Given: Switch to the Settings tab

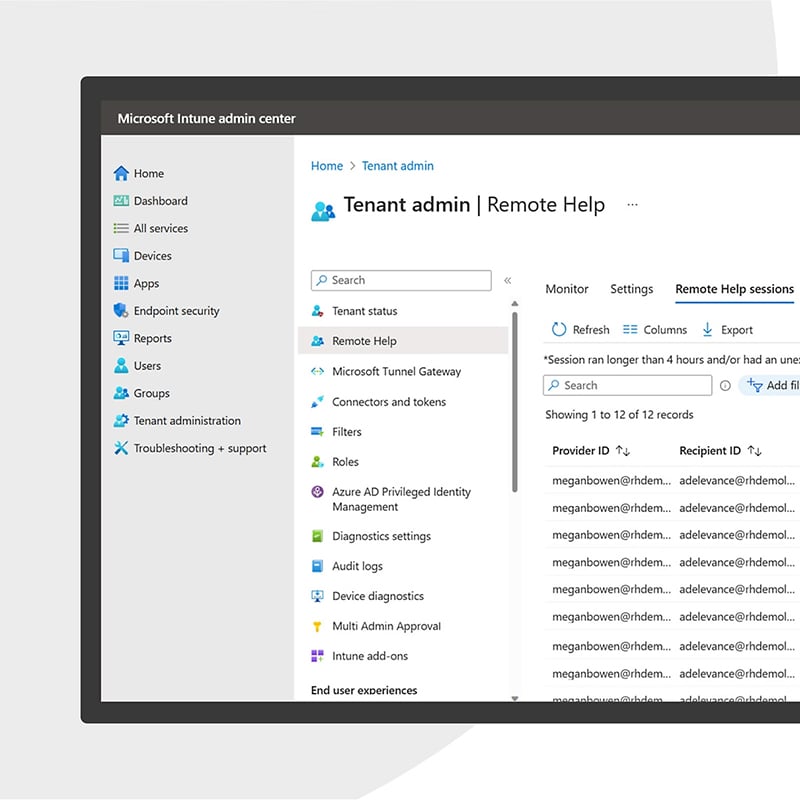Looking at the screenshot, I should click(x=631, y=289).
